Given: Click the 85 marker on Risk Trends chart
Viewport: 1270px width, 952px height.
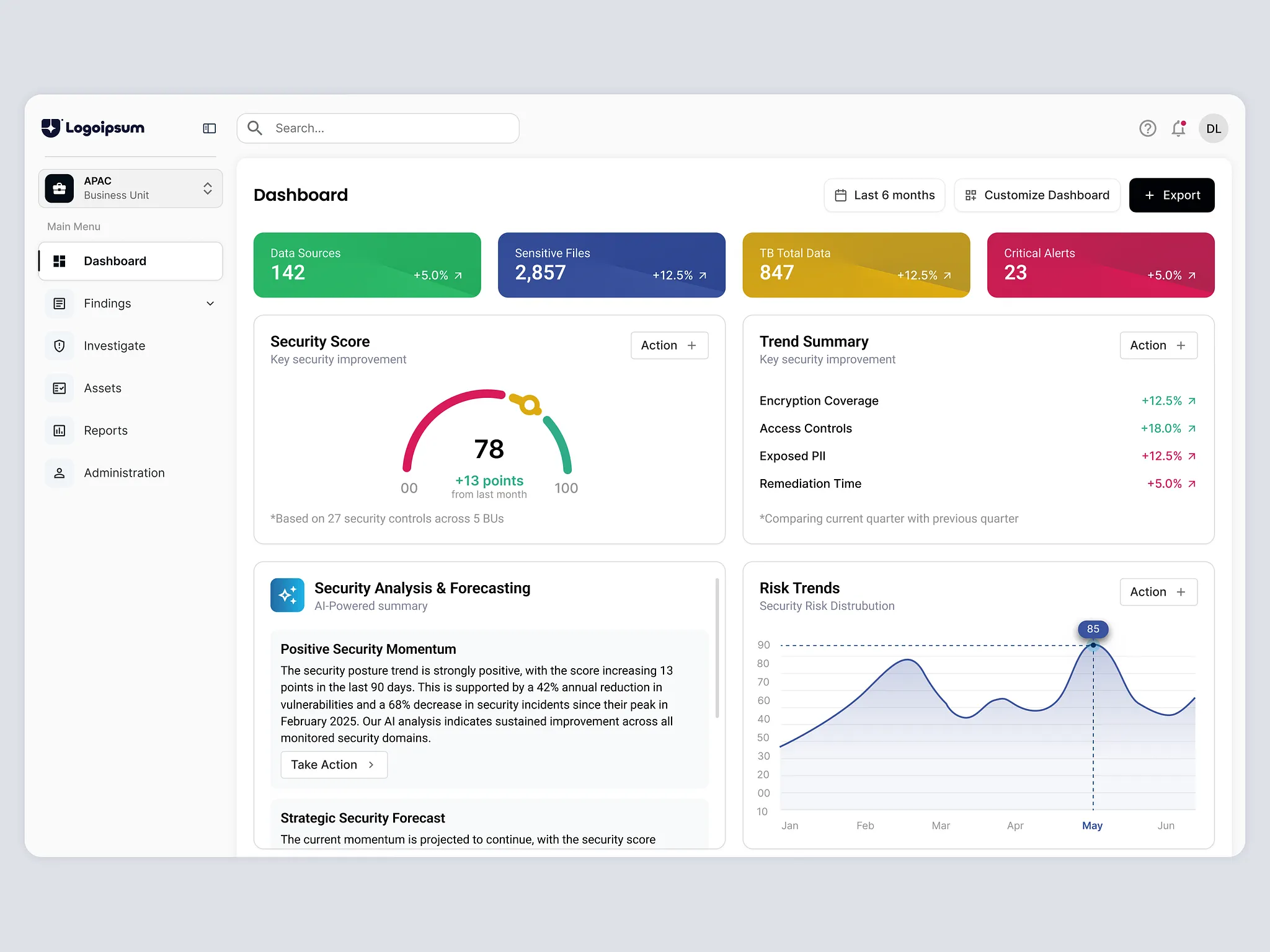Looking at the screenshot, I should tap(1093, 630).
